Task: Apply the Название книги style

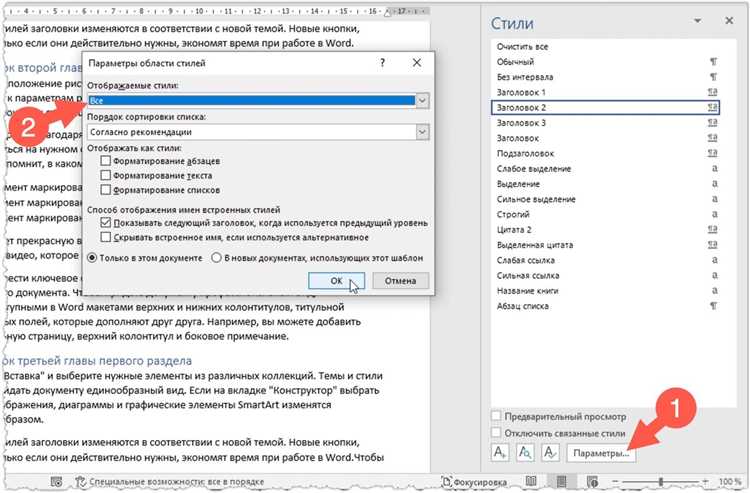Action: [606, 291]
